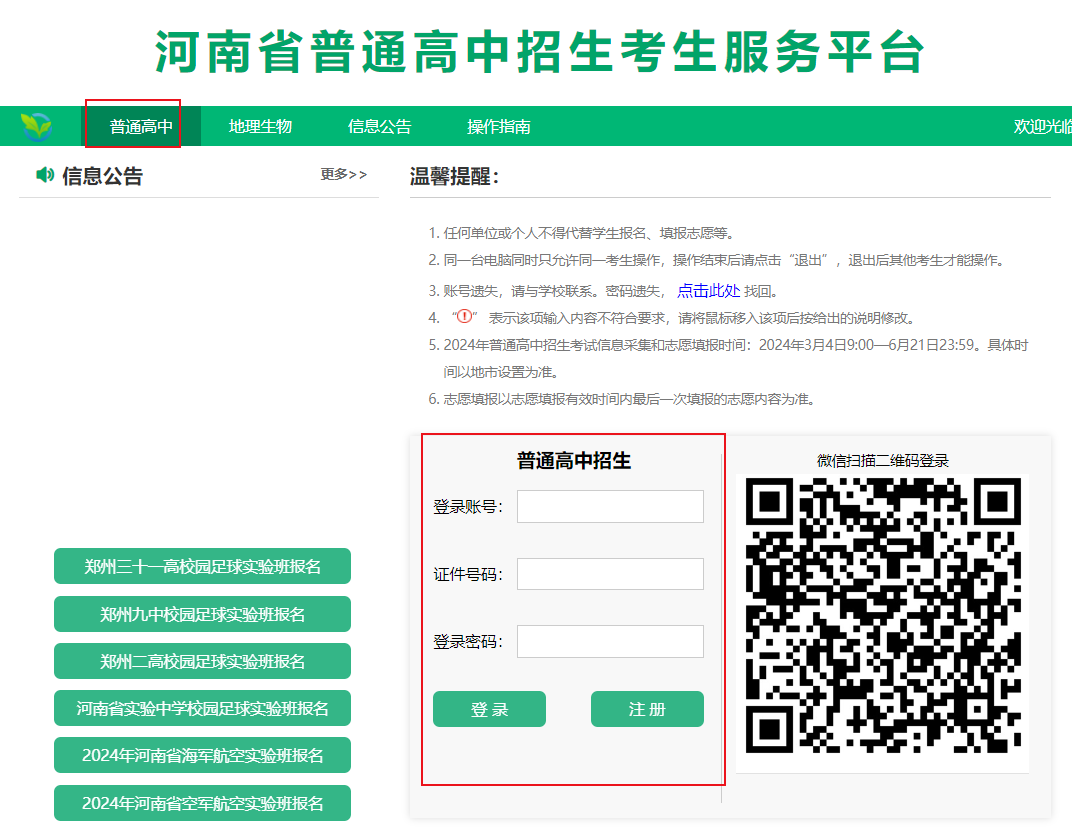Click the WeChat login QR code

[882, 614]
